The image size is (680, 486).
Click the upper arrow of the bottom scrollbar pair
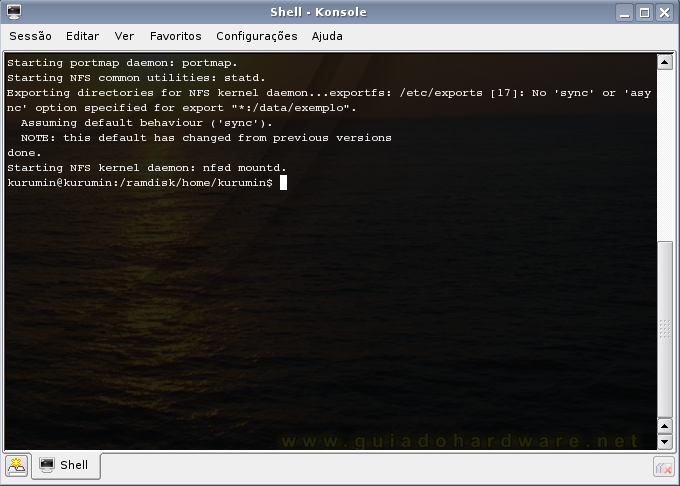665,426
